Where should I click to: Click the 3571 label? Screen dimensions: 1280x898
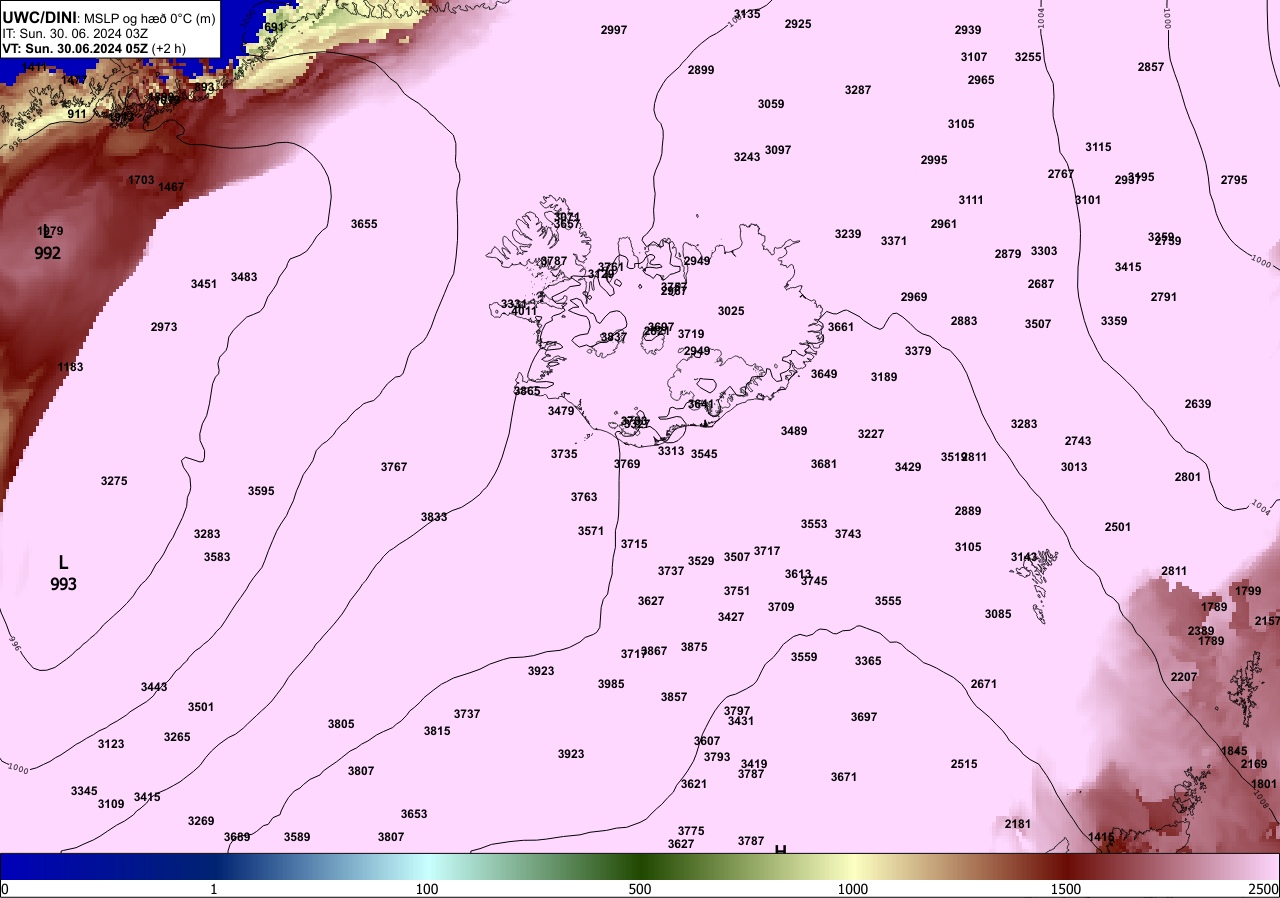[591, 531]
